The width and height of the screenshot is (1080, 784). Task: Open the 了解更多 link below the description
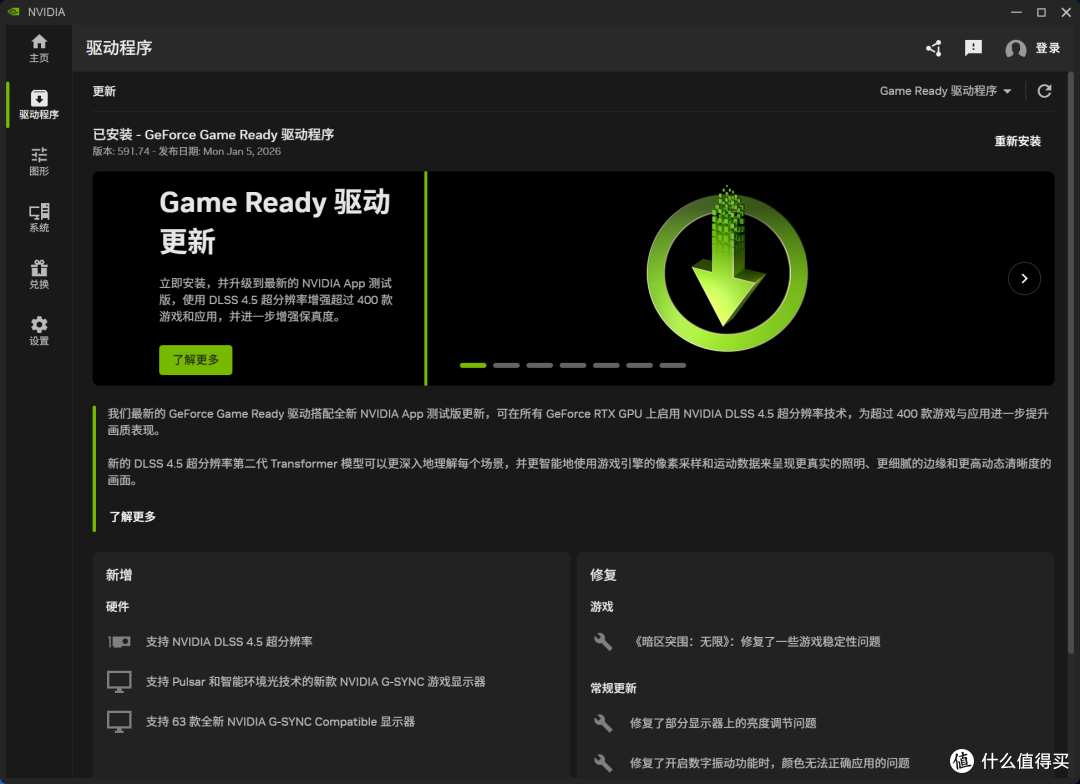click(x=132, y=517)
